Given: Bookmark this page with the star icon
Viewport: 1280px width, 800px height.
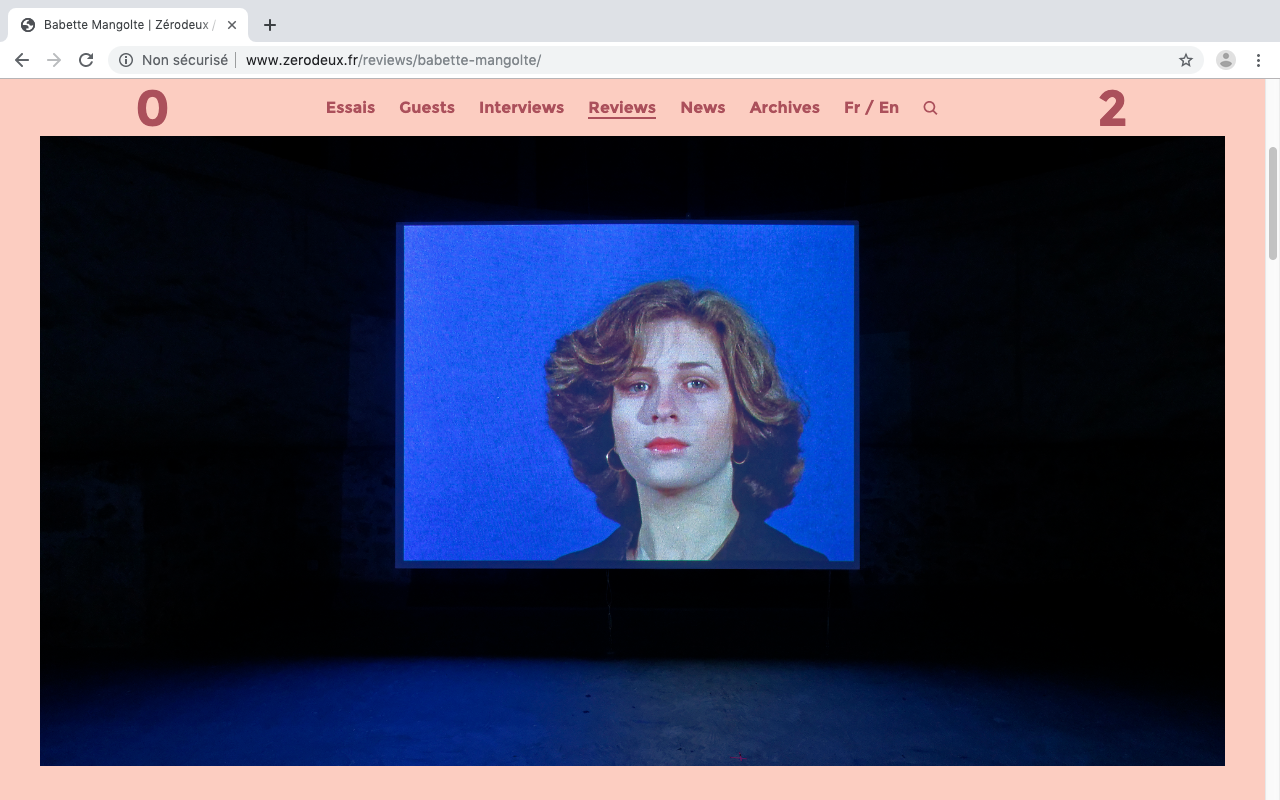Looking at the screenshot, I should [x=1186, y=60].
